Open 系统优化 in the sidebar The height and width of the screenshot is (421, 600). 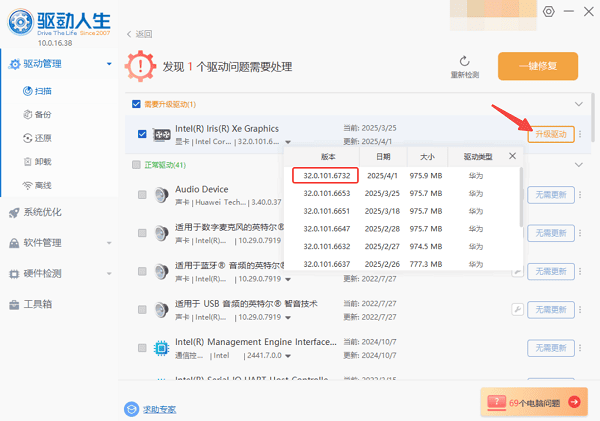40,212
